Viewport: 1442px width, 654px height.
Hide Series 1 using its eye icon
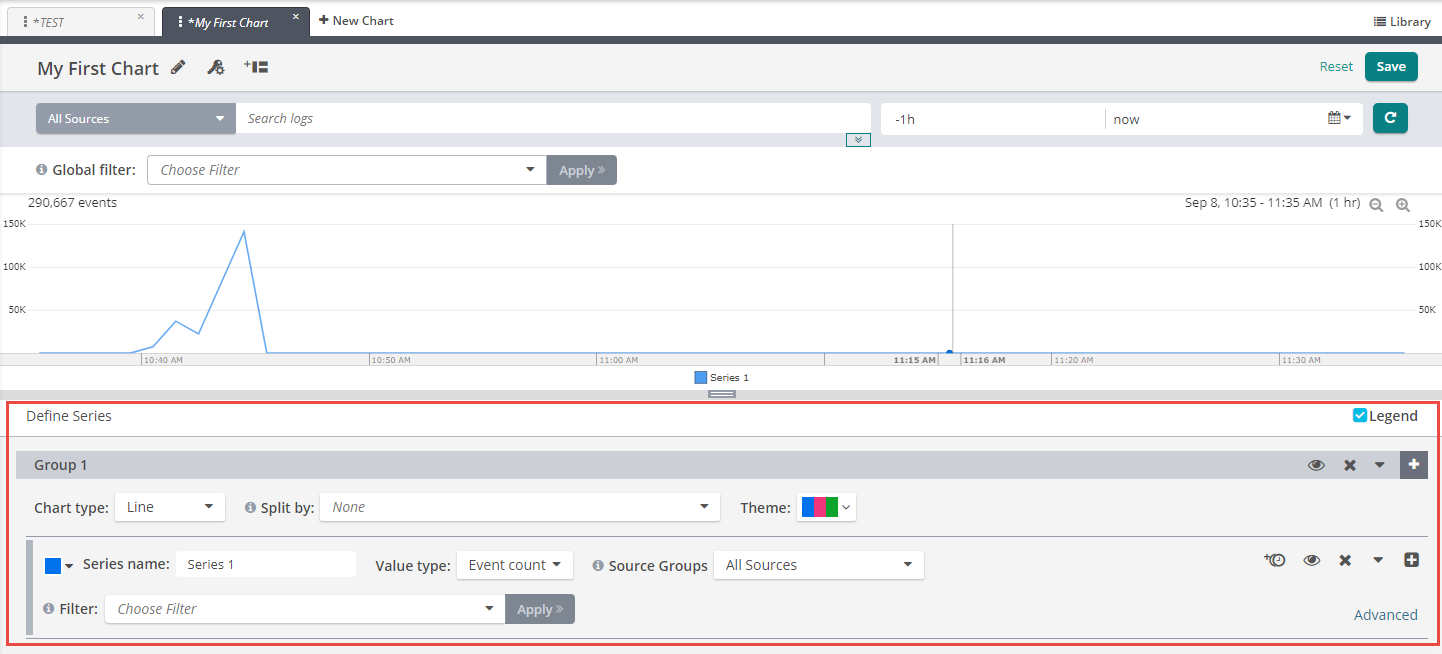(1312, 560)
